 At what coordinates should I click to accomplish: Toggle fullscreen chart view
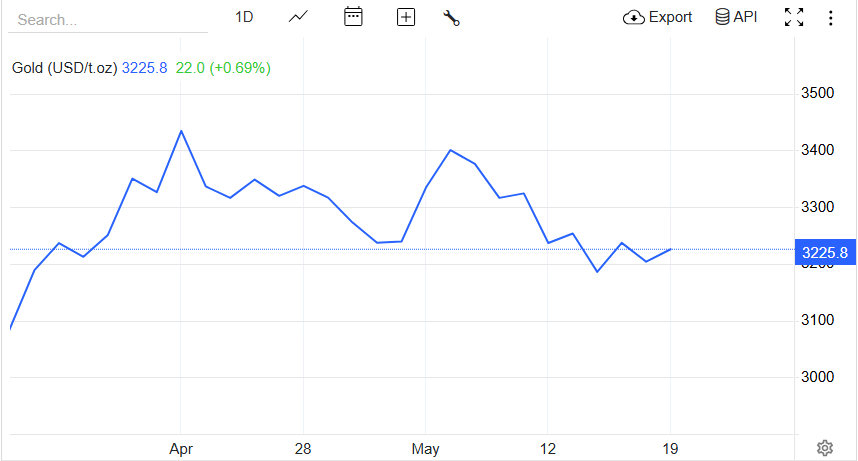(793, 18)
